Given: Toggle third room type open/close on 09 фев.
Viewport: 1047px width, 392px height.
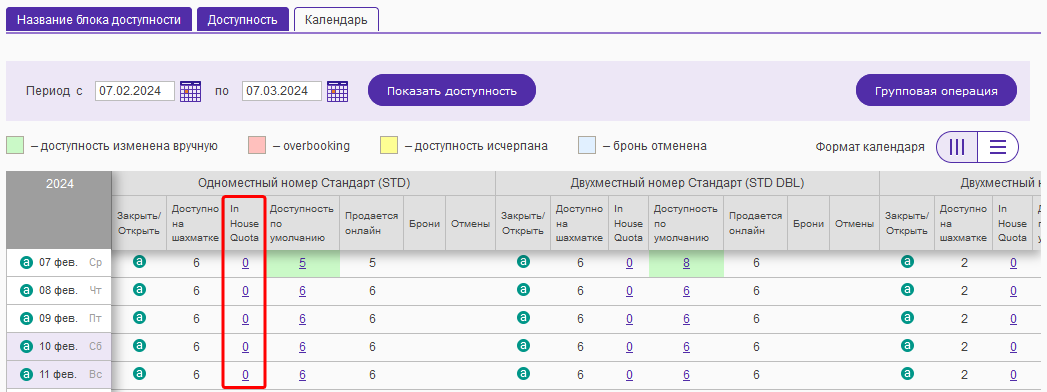Looking at the screenshot, I should pos(907,318).
